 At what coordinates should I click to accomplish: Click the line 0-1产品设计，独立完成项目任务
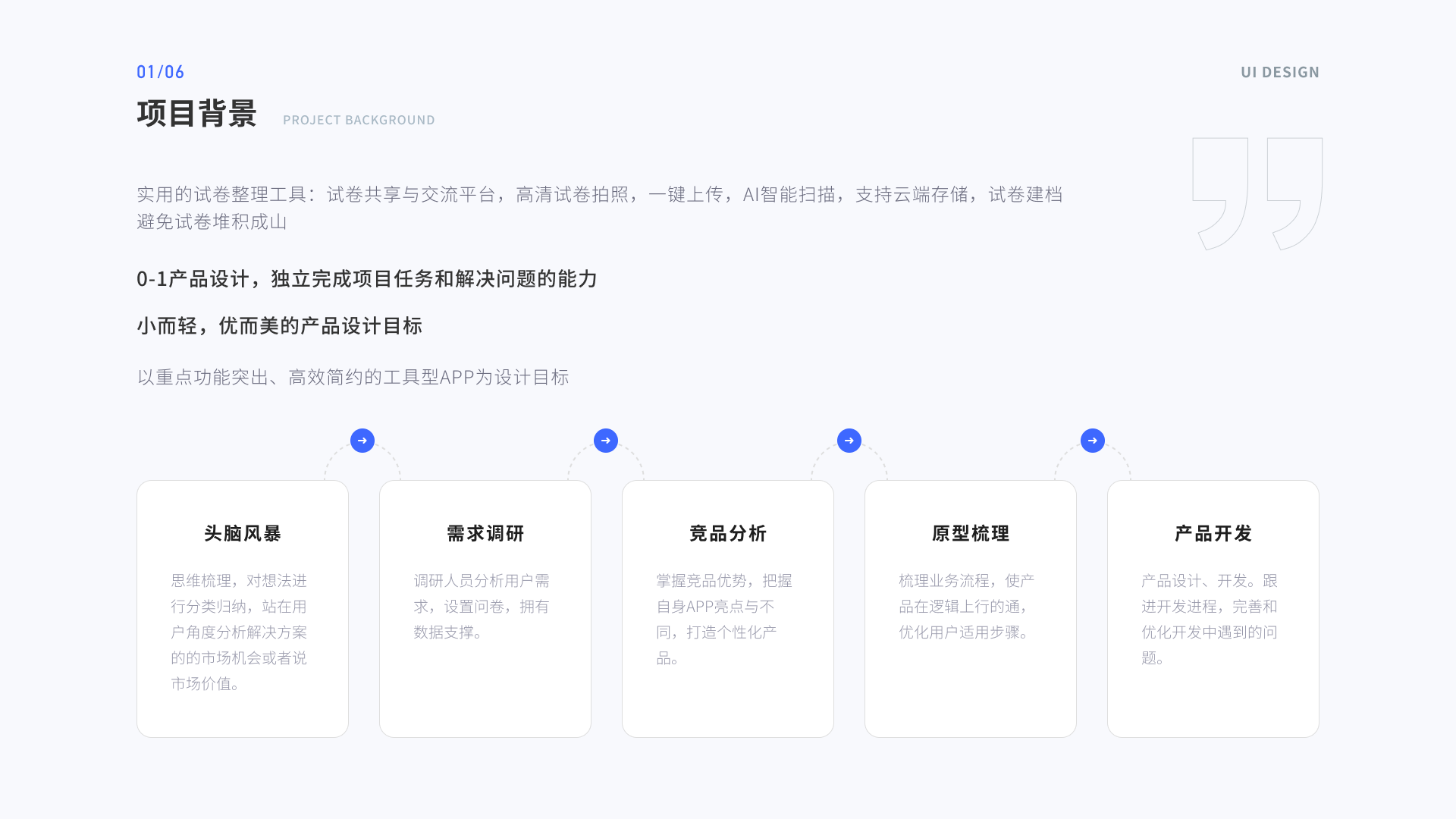click(367, 279)
